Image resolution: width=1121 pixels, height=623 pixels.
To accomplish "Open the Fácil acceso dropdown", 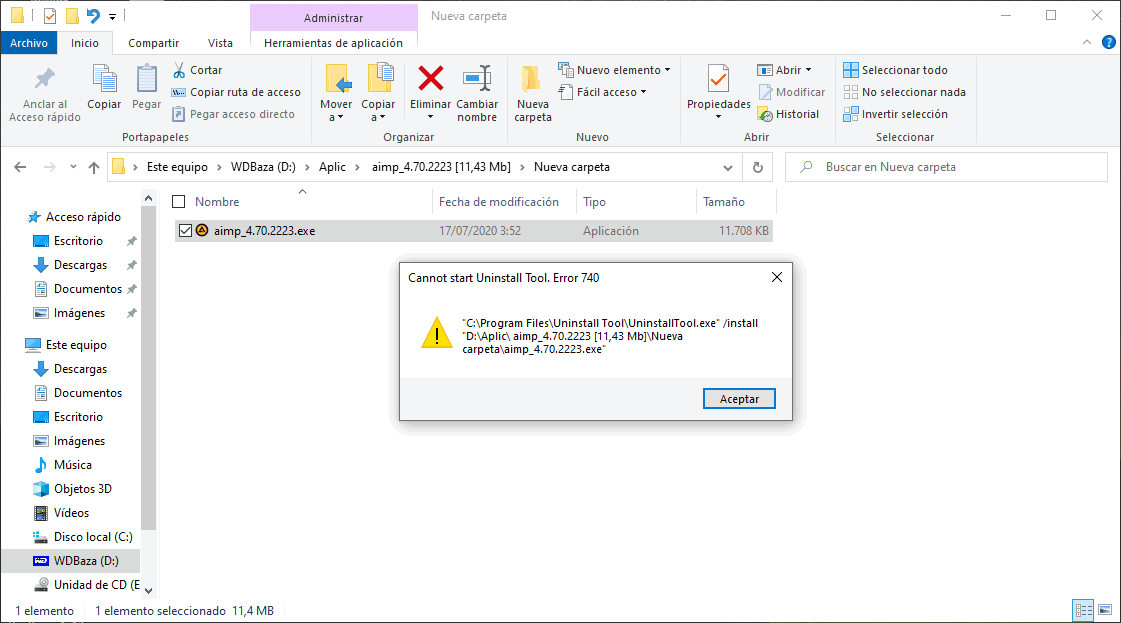I will click(603, 92).
